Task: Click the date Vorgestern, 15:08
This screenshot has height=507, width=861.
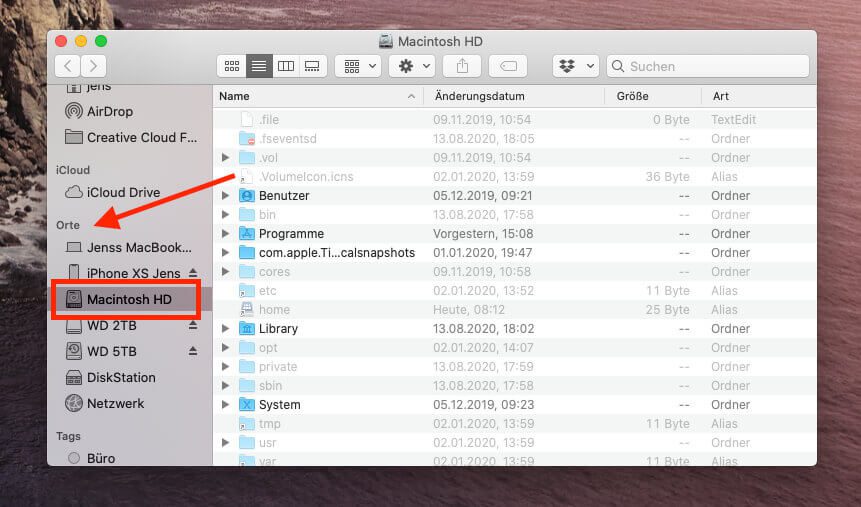Action: [x=483, y=233]
